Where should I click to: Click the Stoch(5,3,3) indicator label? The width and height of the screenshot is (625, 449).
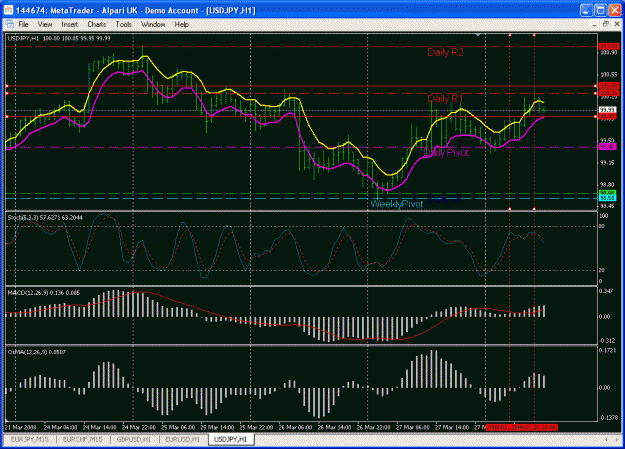coord(45,217)
